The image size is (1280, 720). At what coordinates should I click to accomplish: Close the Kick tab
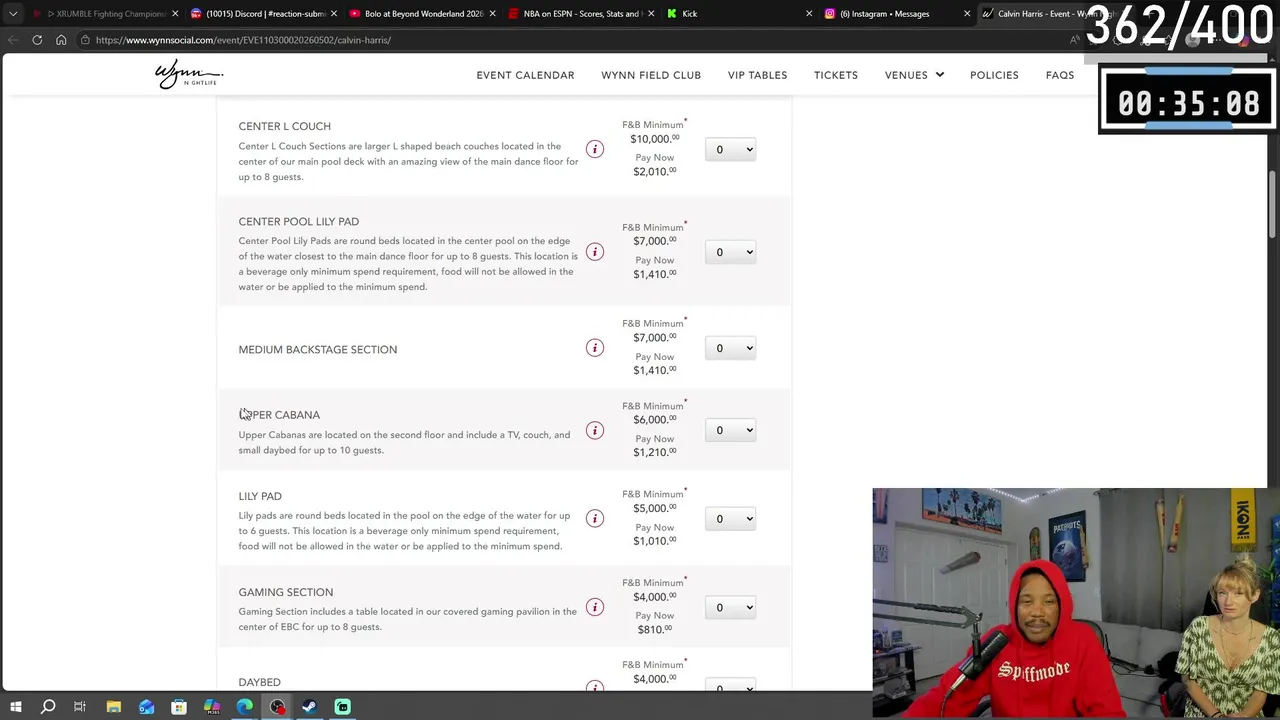coord(808,14)
